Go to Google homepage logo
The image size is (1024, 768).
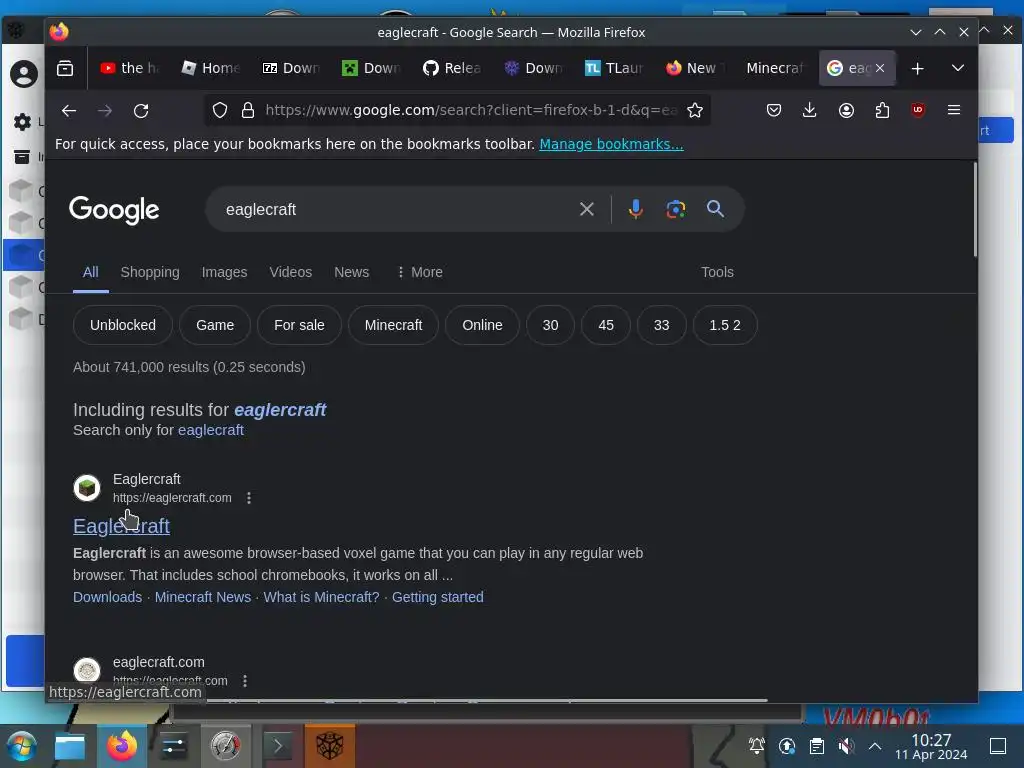coord(114,210)
